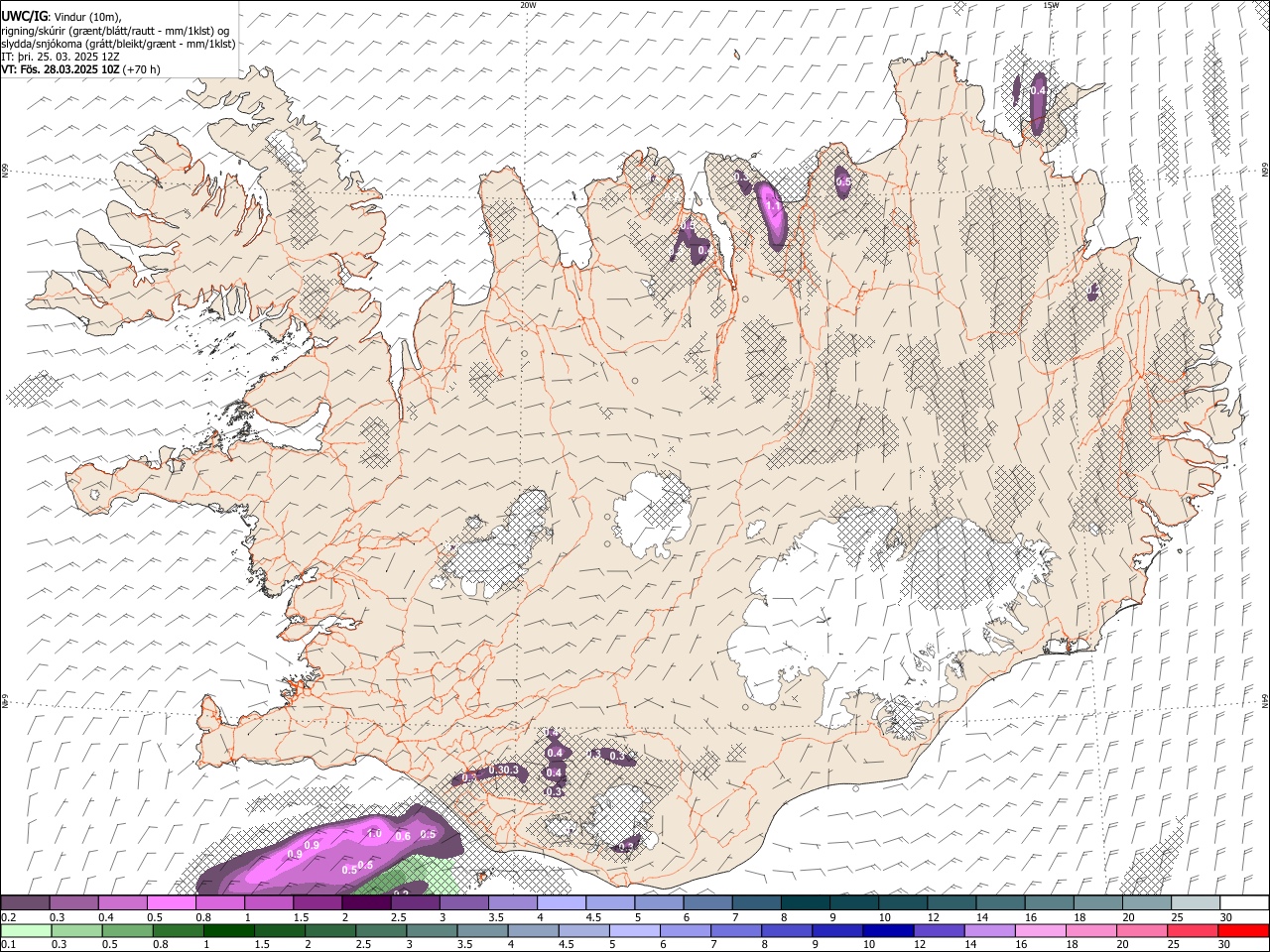Choose the 1 dark green swatch, lower legend row
The height and width of the screenshot is (952, 1270).
[229, 930]
